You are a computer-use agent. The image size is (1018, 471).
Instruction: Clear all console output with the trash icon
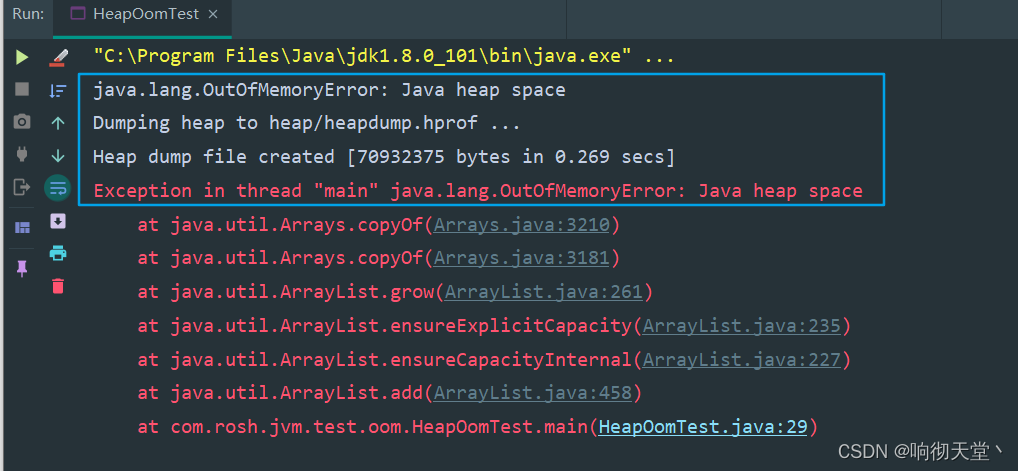click(x=58, y=286)
